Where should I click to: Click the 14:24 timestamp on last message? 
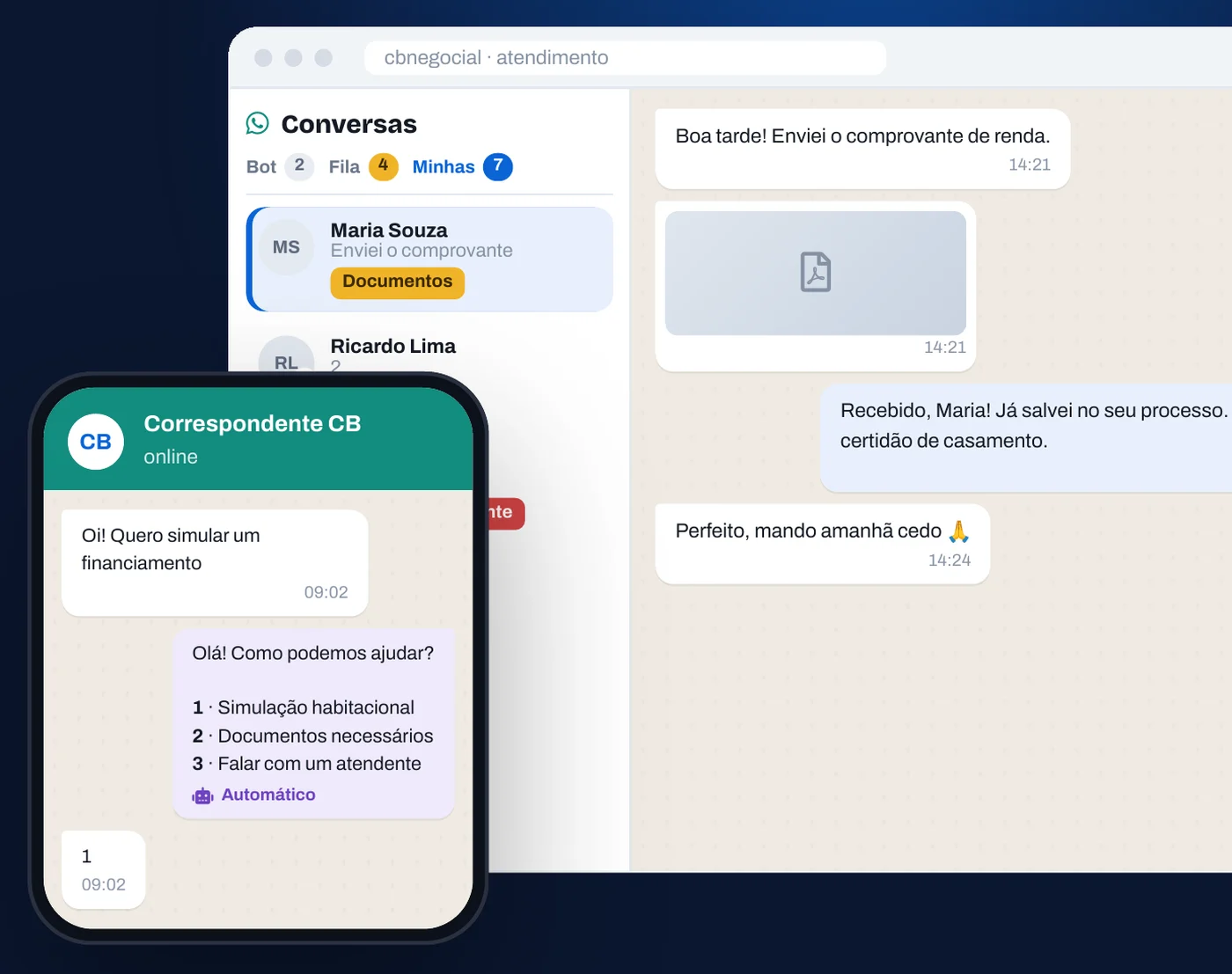(950, 560)
